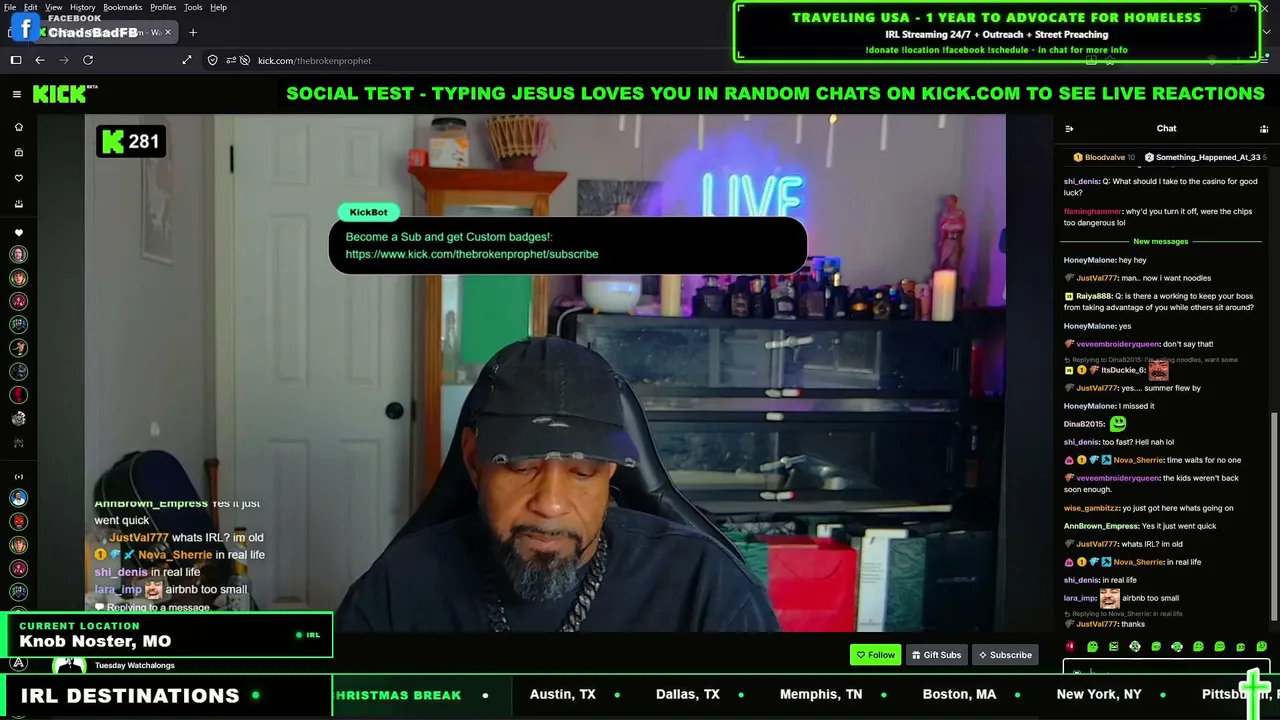Open the History menu
Image resolution: width=1280 pixels, height=720 pixels.
pos(83,7)
